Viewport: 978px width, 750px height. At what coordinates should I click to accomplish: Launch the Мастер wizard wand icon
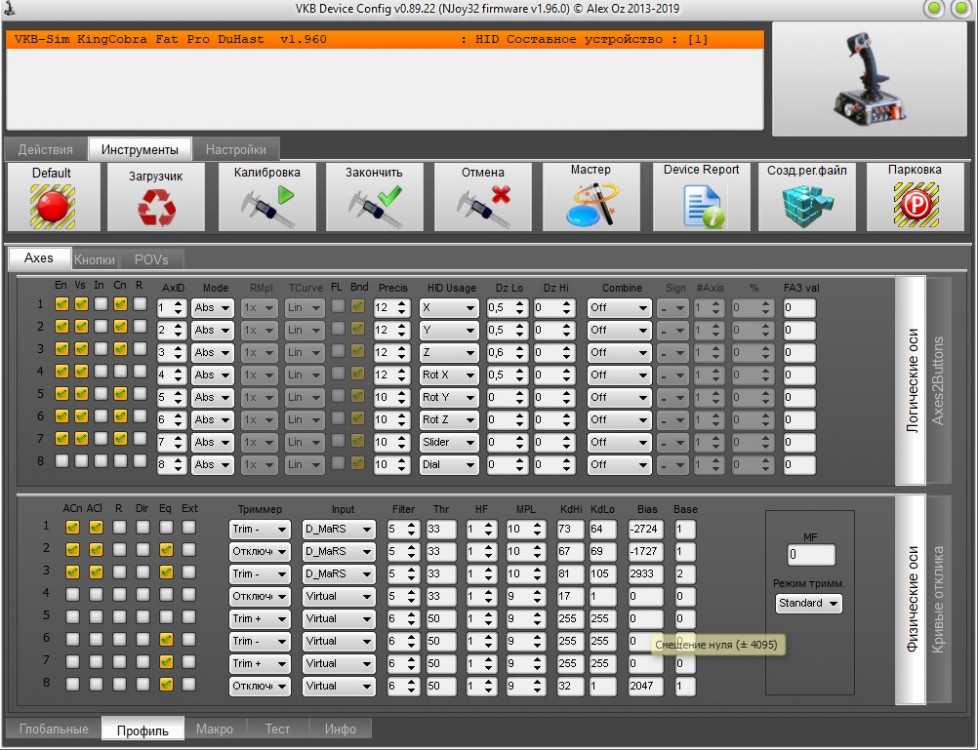(x=592, y=203)
